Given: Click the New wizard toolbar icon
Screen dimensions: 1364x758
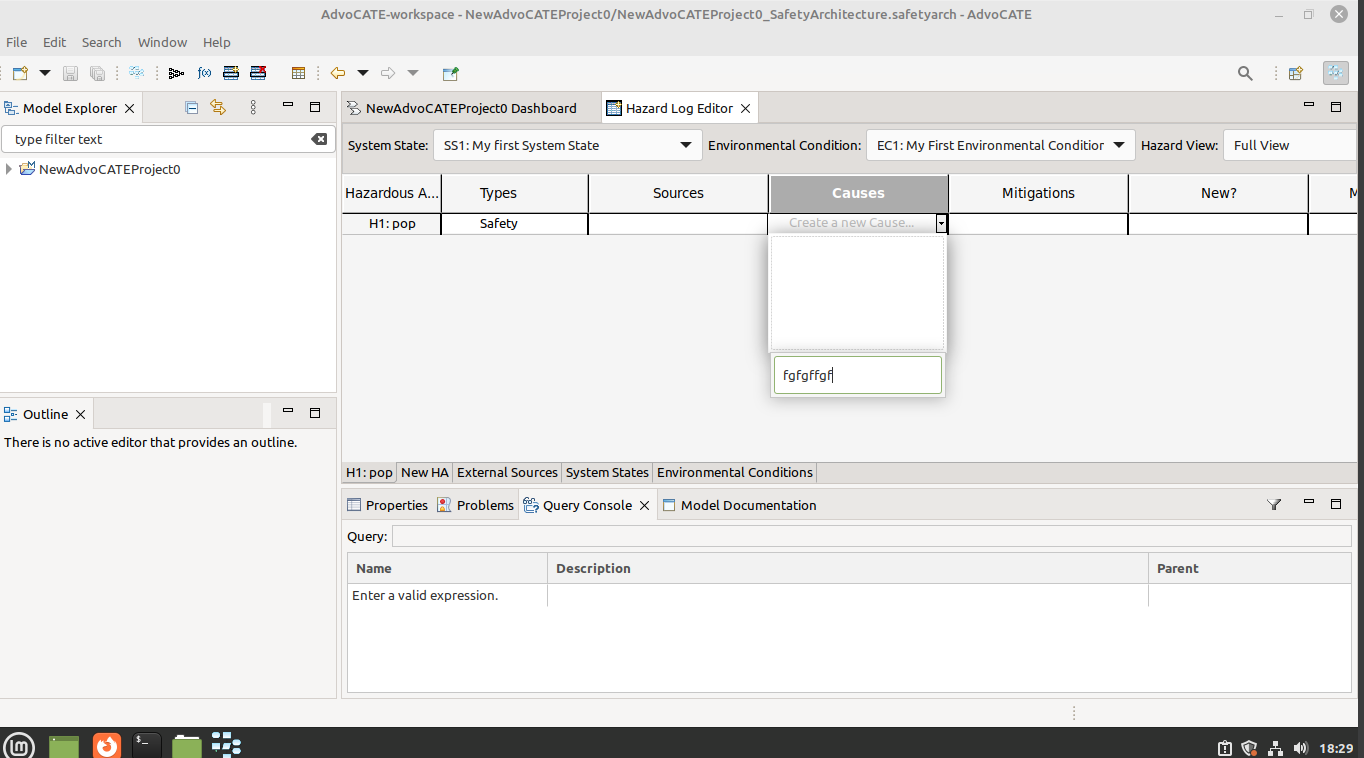Looking at the screenshot, I should point(20,73).
